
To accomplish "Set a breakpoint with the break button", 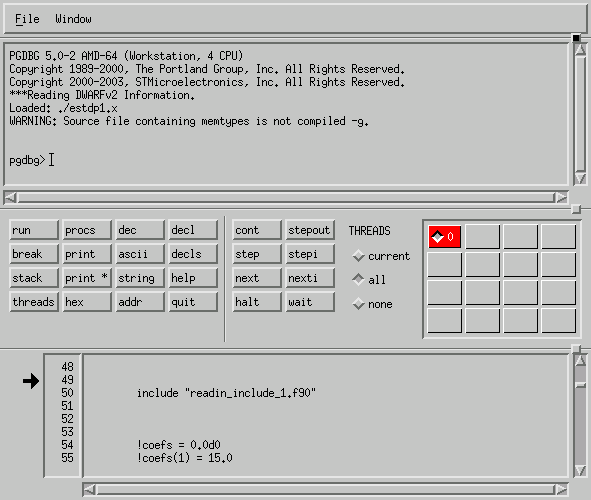I will [x=34, y=254].
